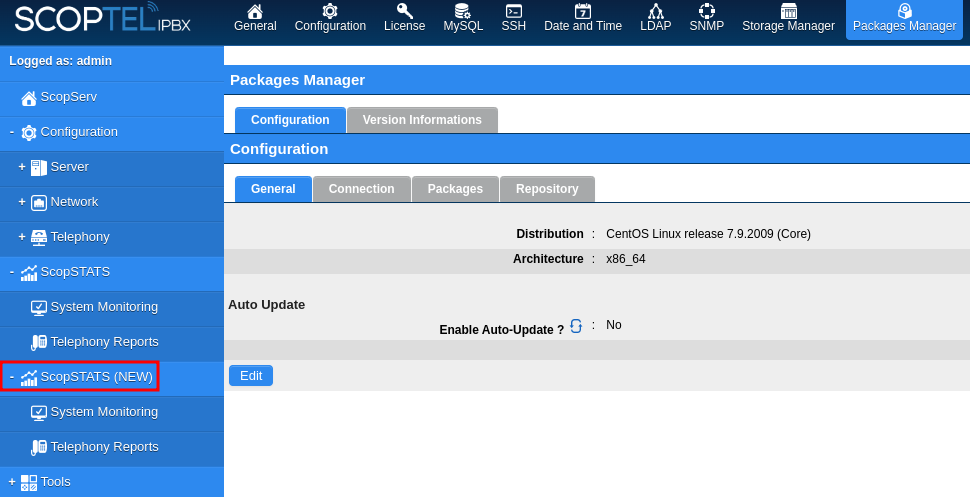Click the Tools label in sidebar
Screen dimensions: 970x497
[x=56, y=482]
